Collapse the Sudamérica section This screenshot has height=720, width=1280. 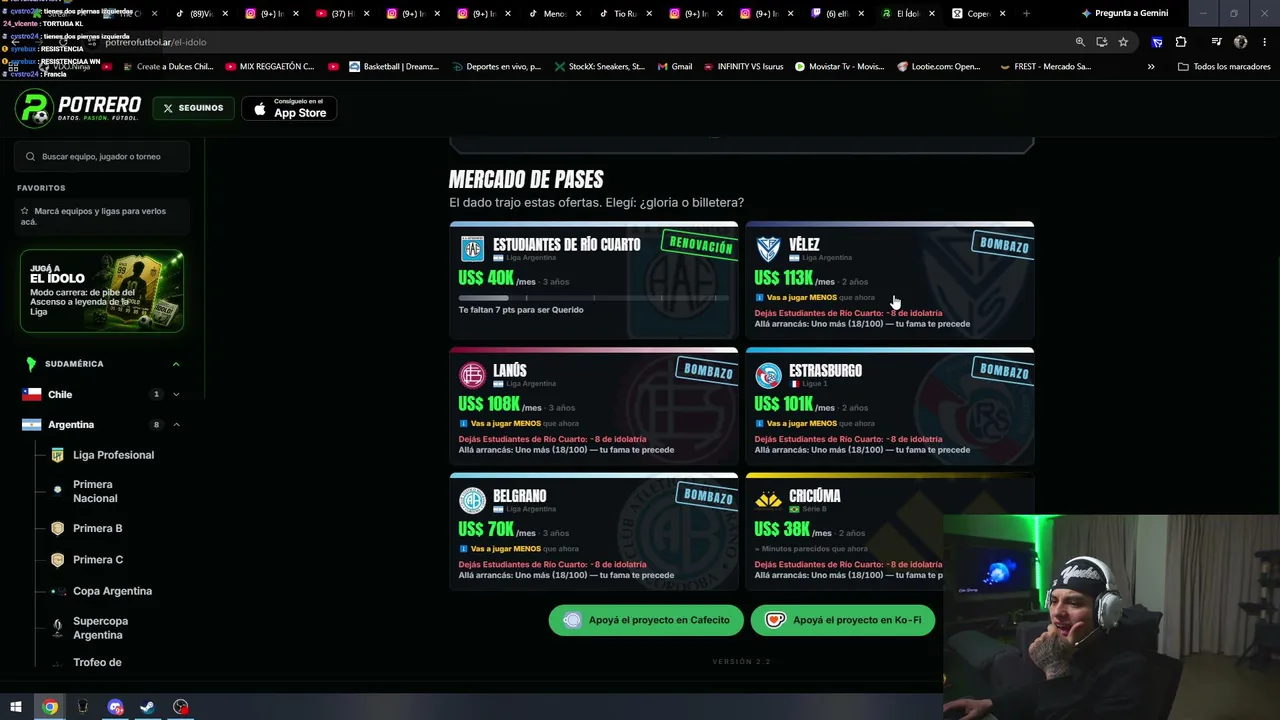pos(176,364)
